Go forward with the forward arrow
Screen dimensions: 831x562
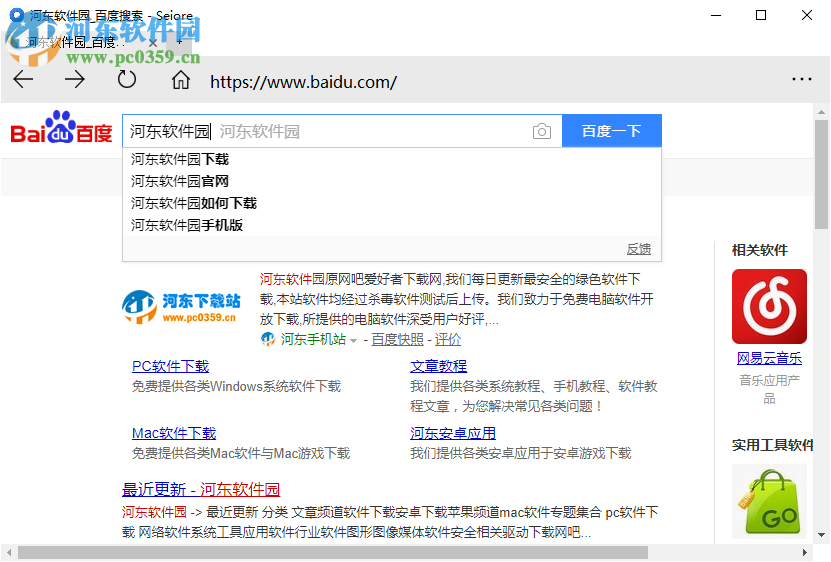coord(75,80)
